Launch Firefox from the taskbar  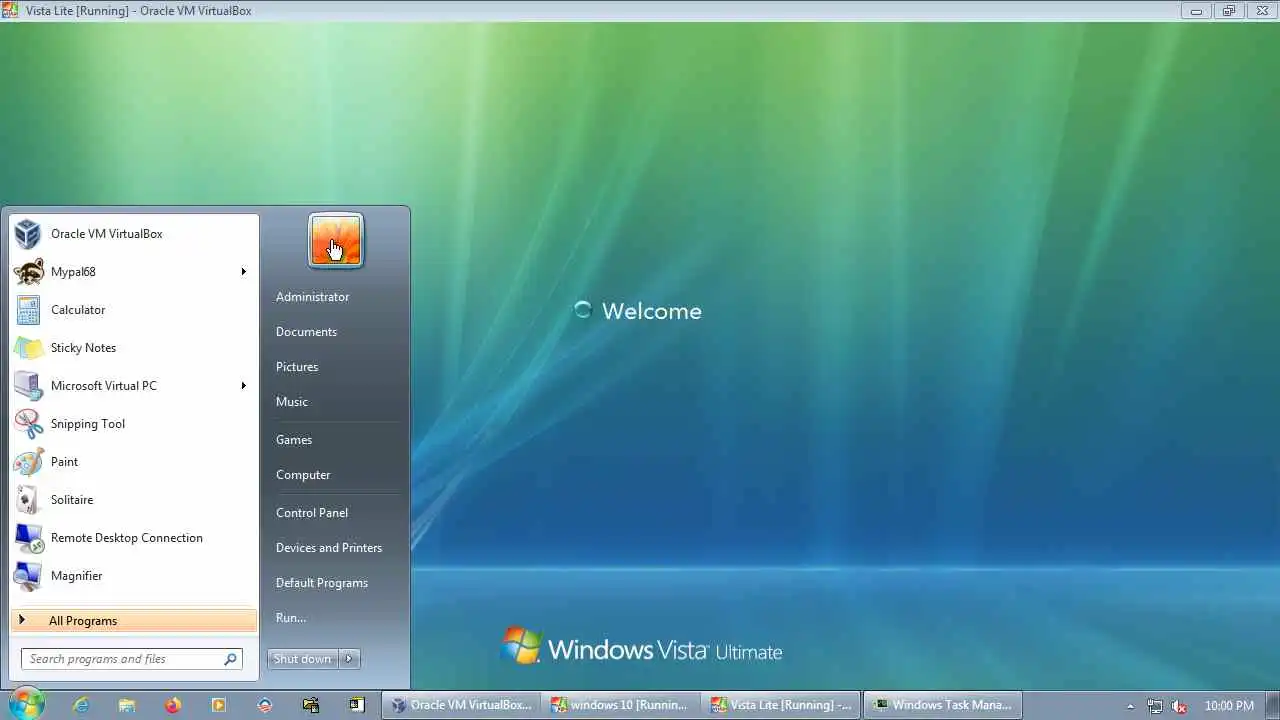[173, 705]
